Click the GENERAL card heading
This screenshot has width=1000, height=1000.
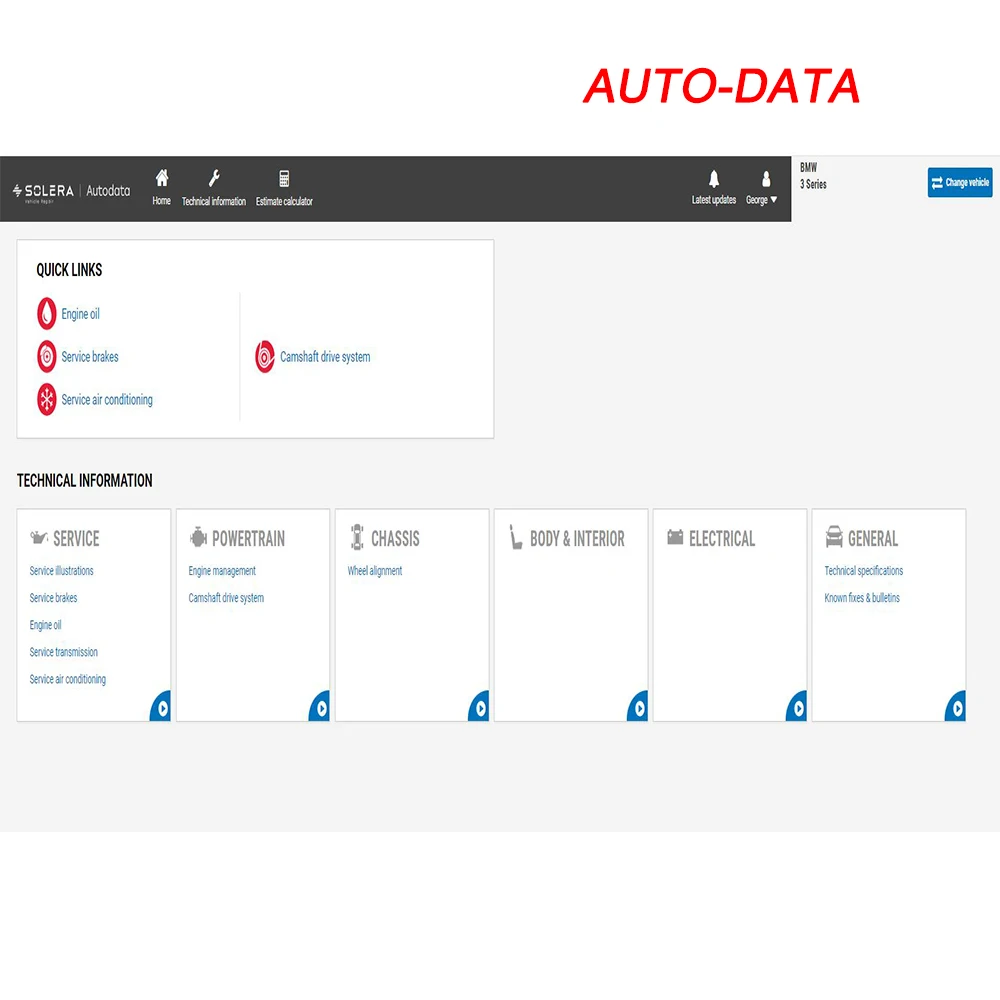click(873, 539)
